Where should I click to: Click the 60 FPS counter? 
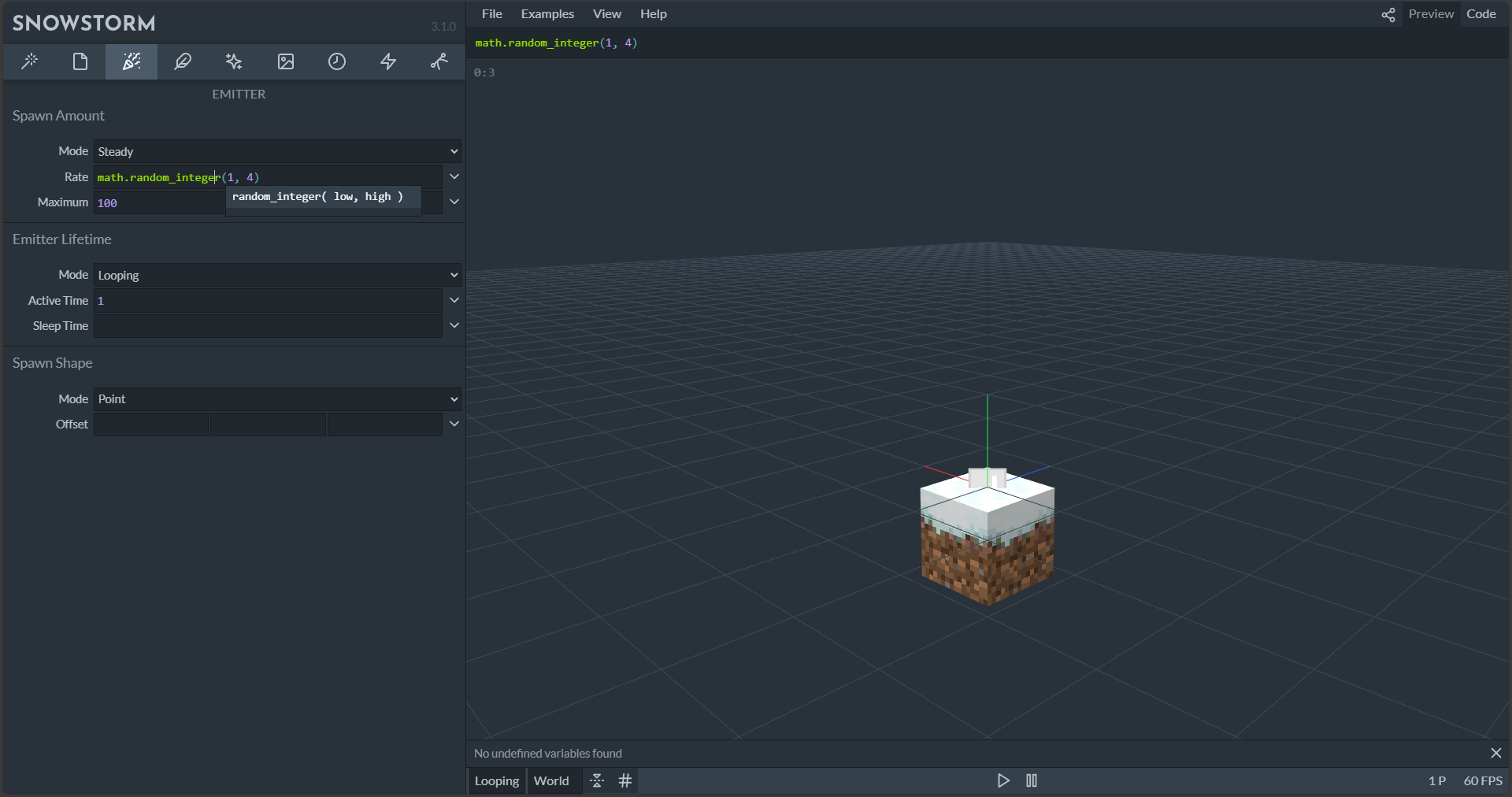tap(1483, 780)
